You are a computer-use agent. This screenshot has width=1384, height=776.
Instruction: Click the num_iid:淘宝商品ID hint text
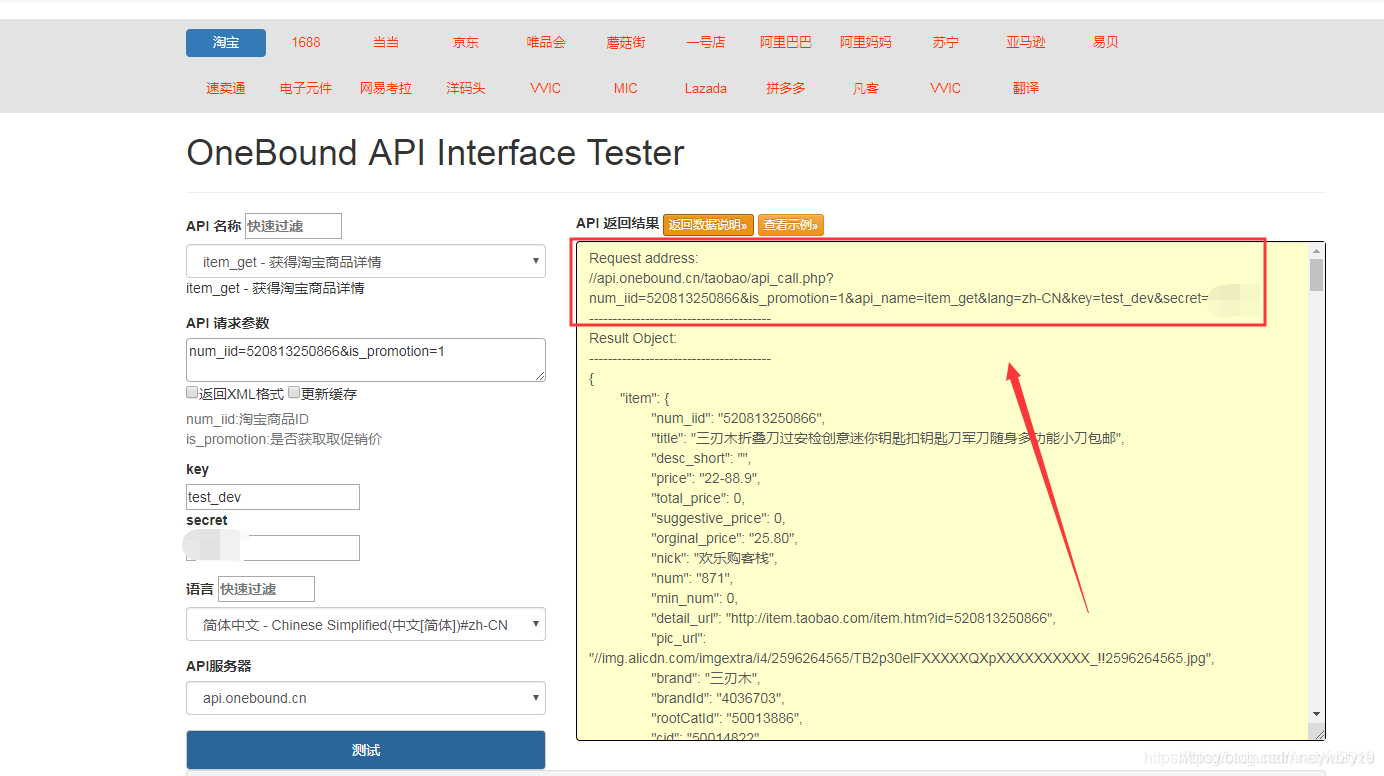[247, 419]
